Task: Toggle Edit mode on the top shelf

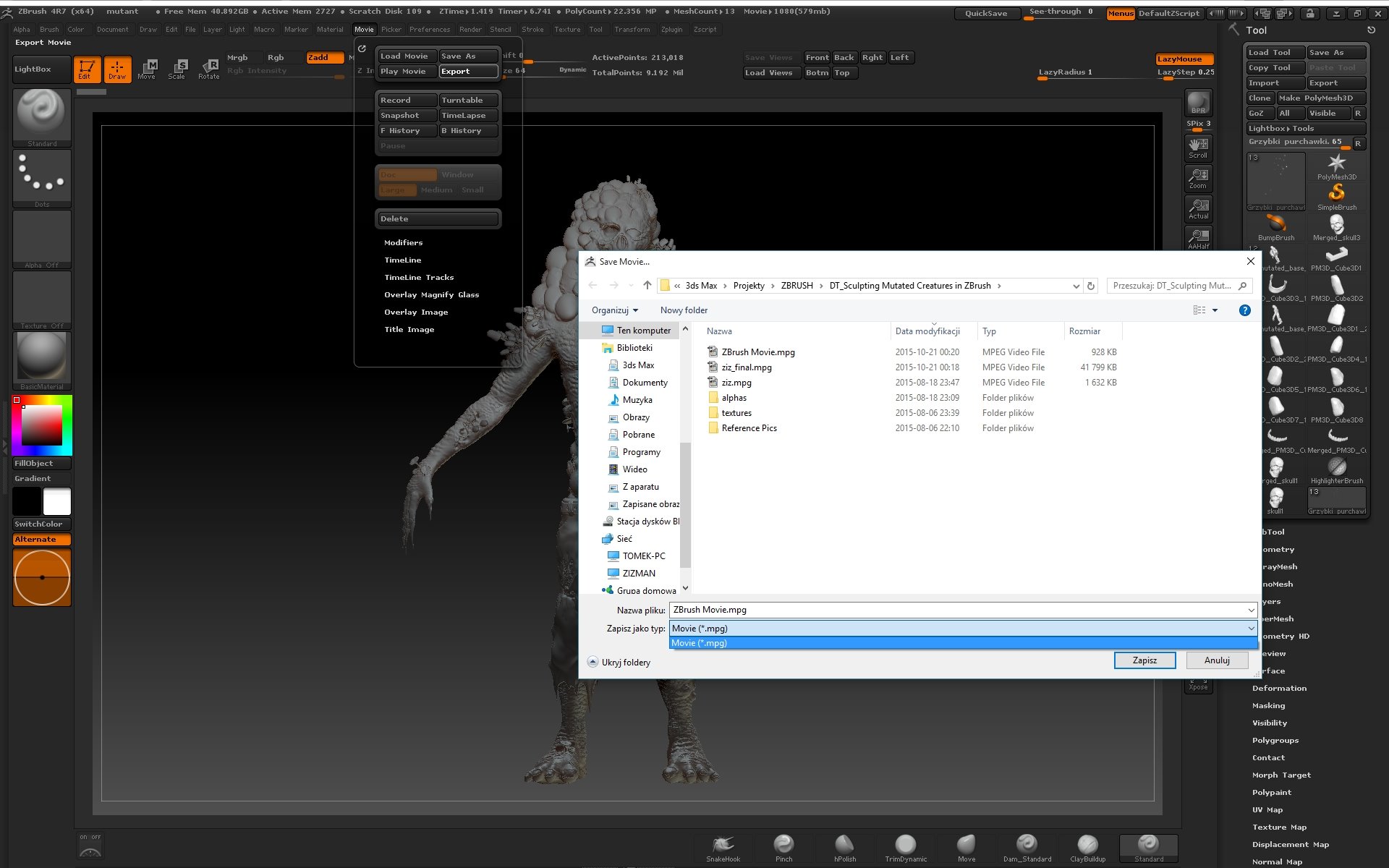Action: (x=88, y=69)
